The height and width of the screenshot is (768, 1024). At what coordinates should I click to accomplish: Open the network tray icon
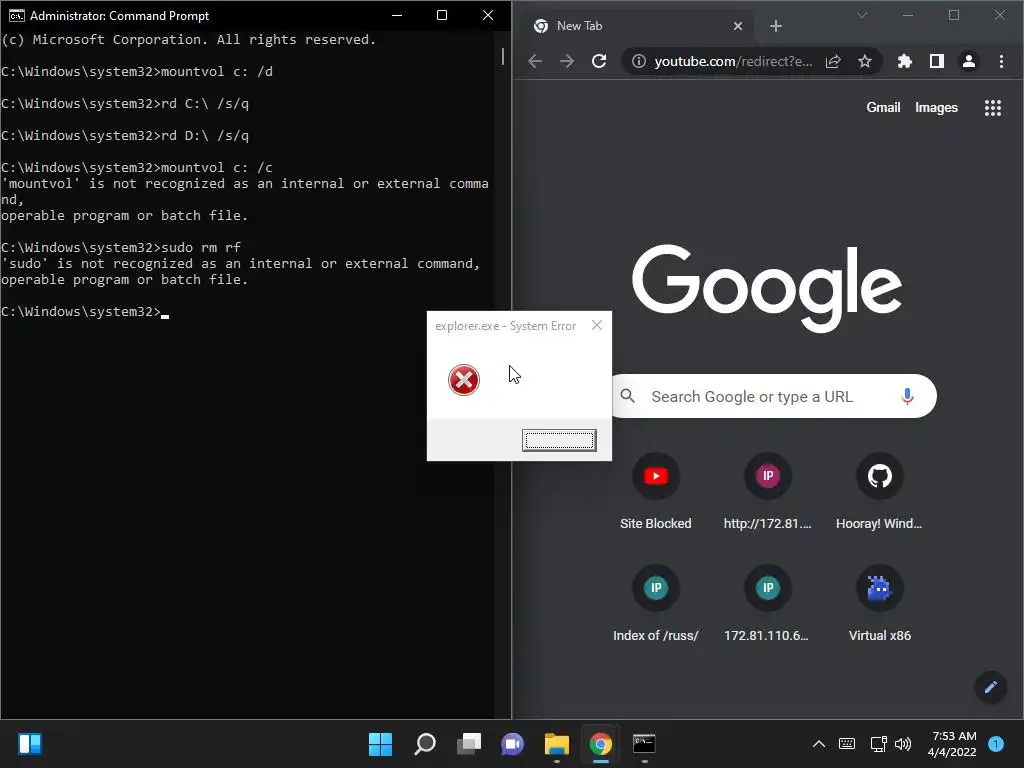tap(878, 743)
